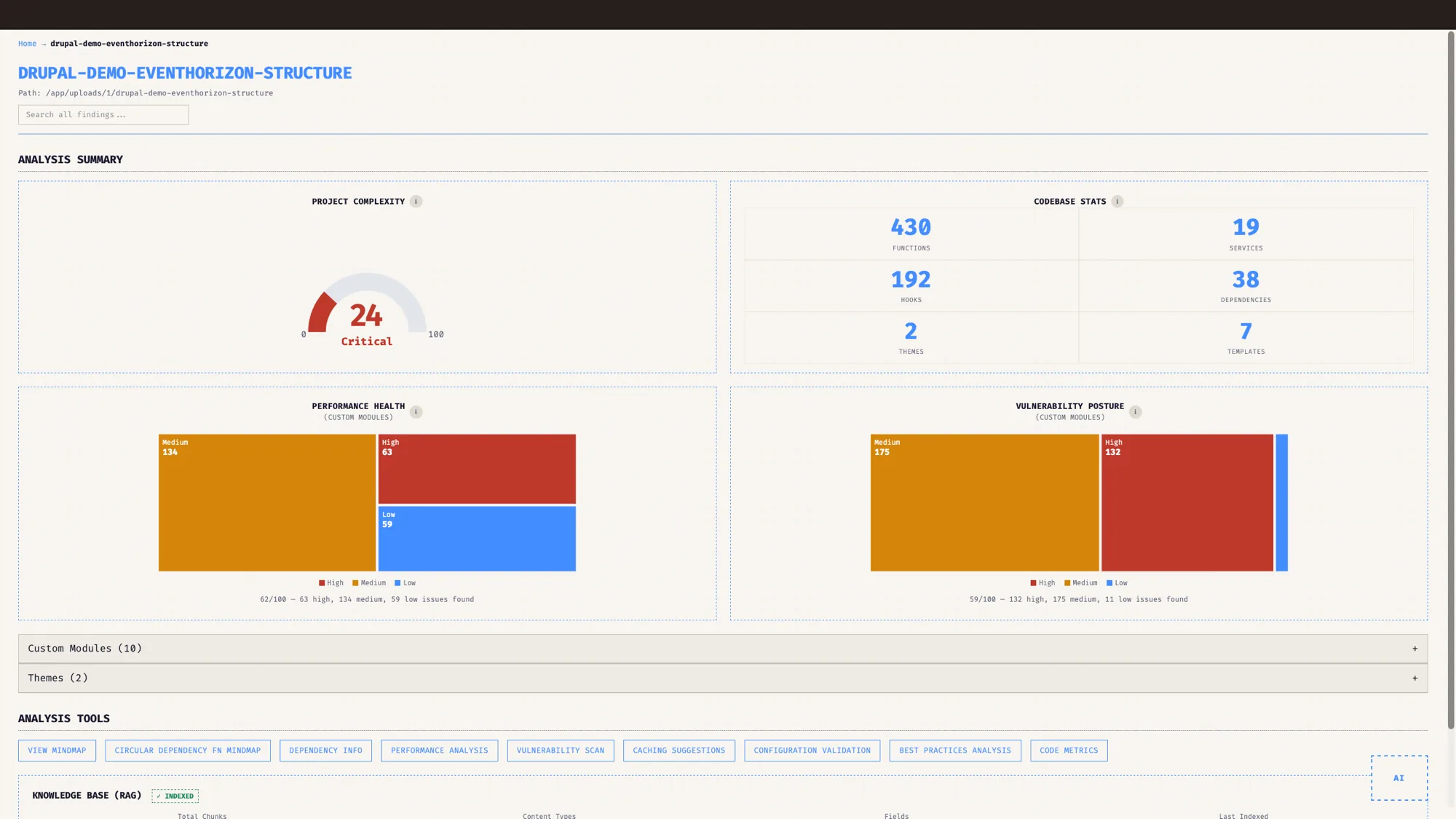The image size is (1456, 819).
Task: Open Best Practices Analysis
Action: [954, 751]
